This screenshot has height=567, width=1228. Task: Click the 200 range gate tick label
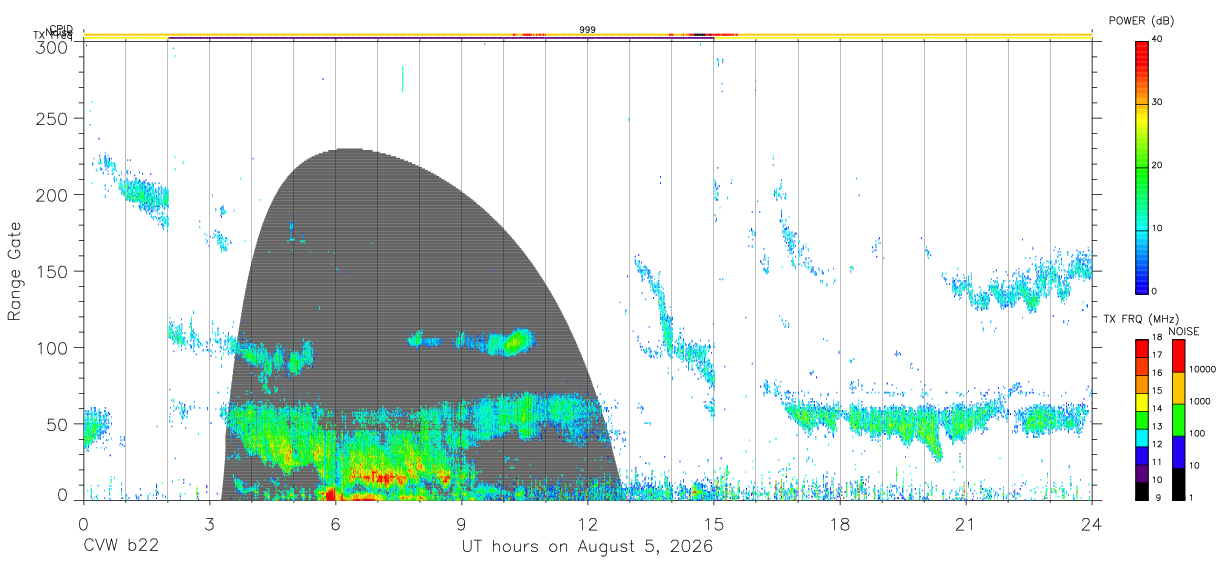(x=51, y=195)
